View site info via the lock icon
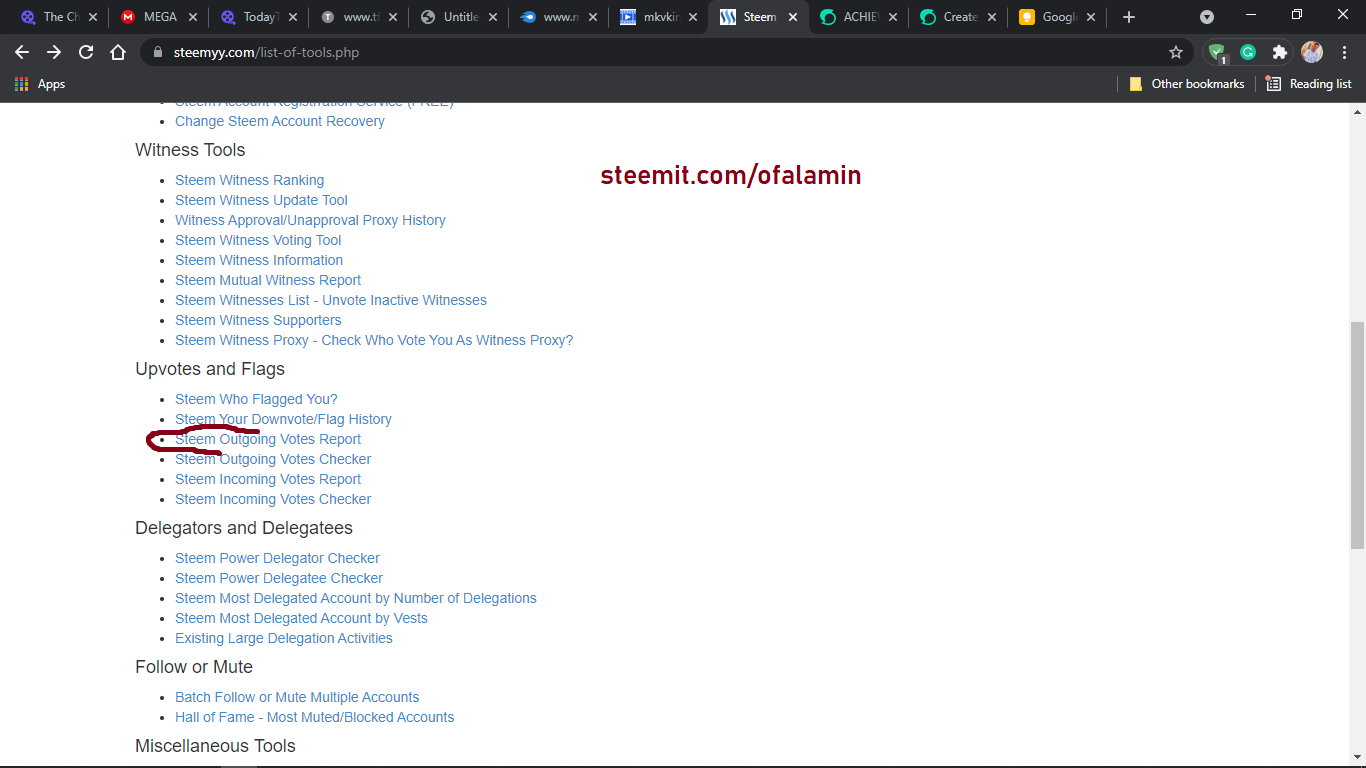This screenshot has height=768, width=1366. point(157,52)
